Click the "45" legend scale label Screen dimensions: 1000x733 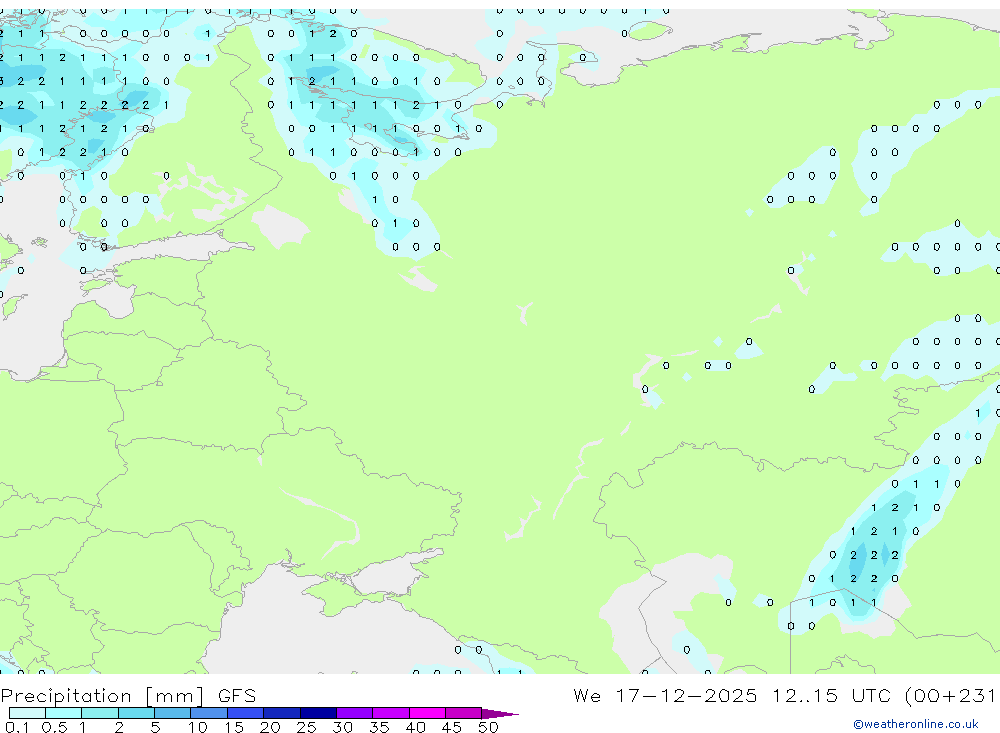coord(452,727)
